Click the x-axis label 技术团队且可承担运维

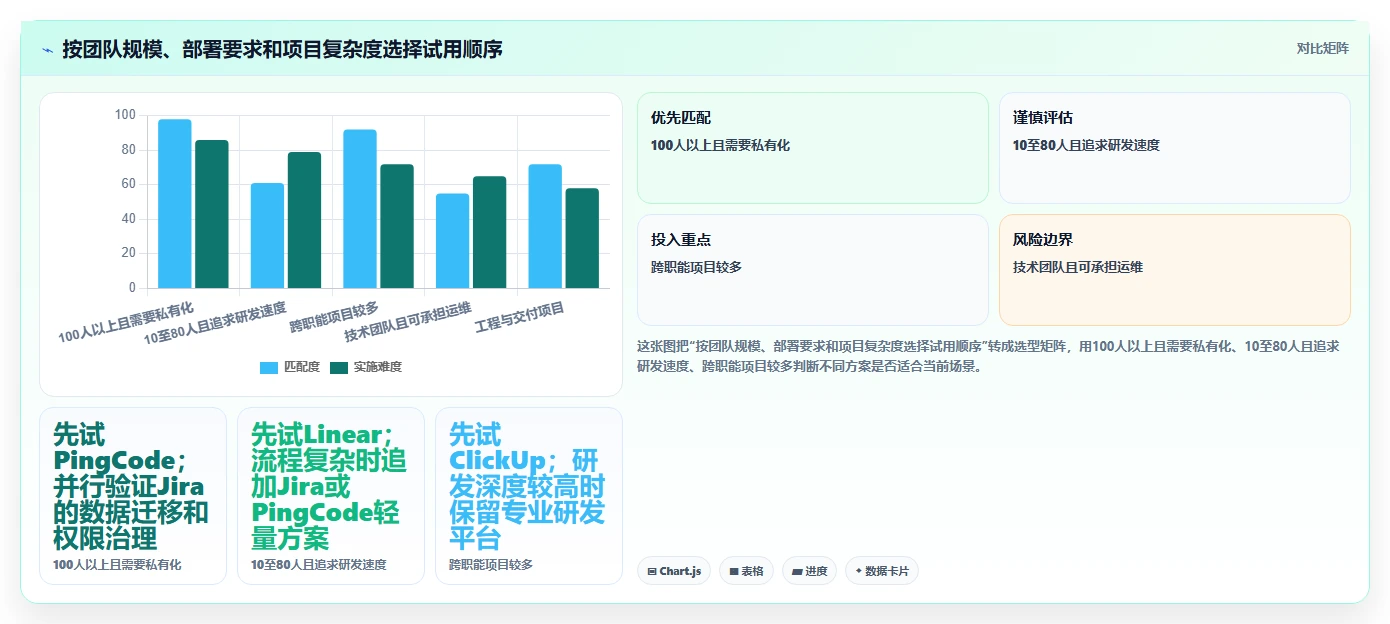click(408, 320)
